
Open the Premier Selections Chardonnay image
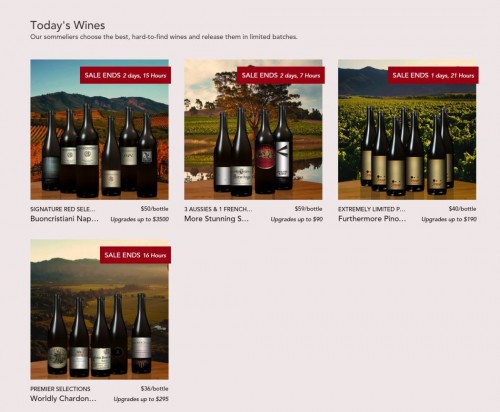[x=99, y=309]
